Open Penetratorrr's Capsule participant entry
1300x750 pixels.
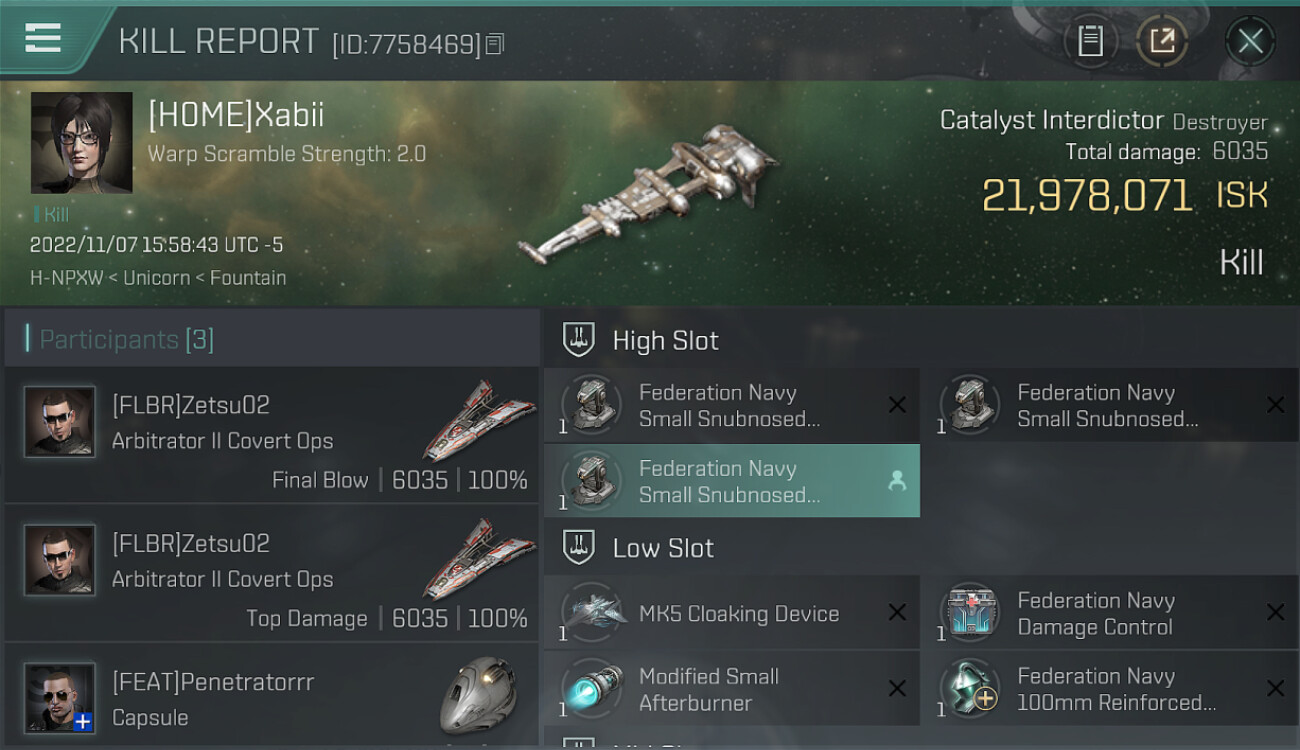pos(272,696)
